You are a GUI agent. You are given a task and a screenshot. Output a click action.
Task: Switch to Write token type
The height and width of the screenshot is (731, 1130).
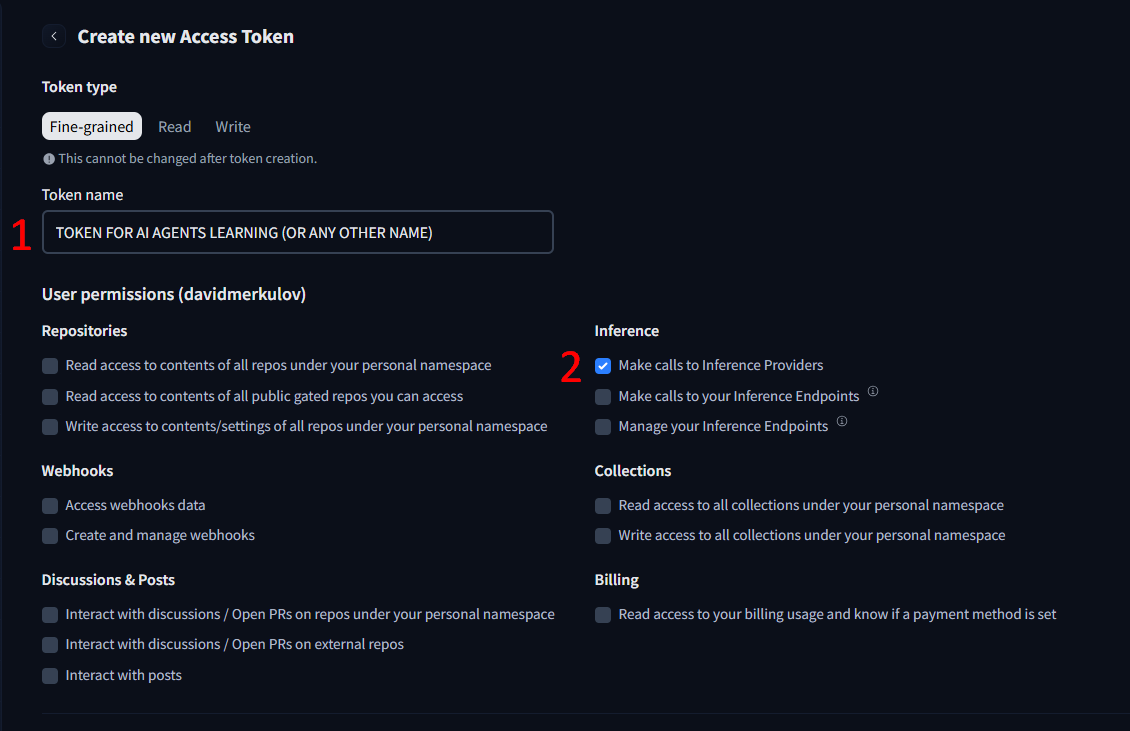[233, 127]
